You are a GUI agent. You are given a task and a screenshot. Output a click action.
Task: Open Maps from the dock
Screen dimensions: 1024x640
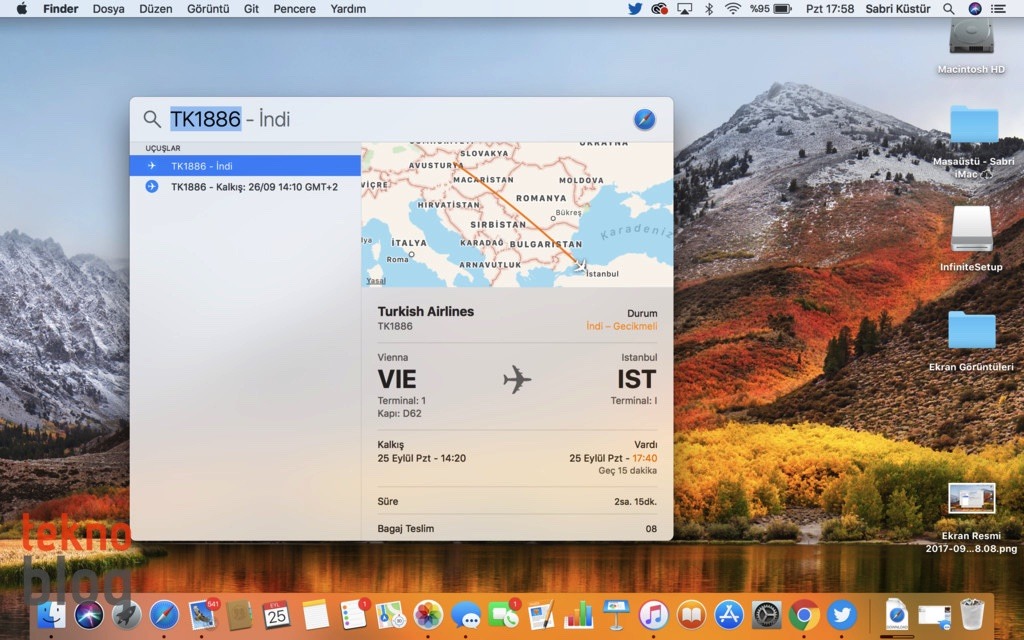click(391, 615)
